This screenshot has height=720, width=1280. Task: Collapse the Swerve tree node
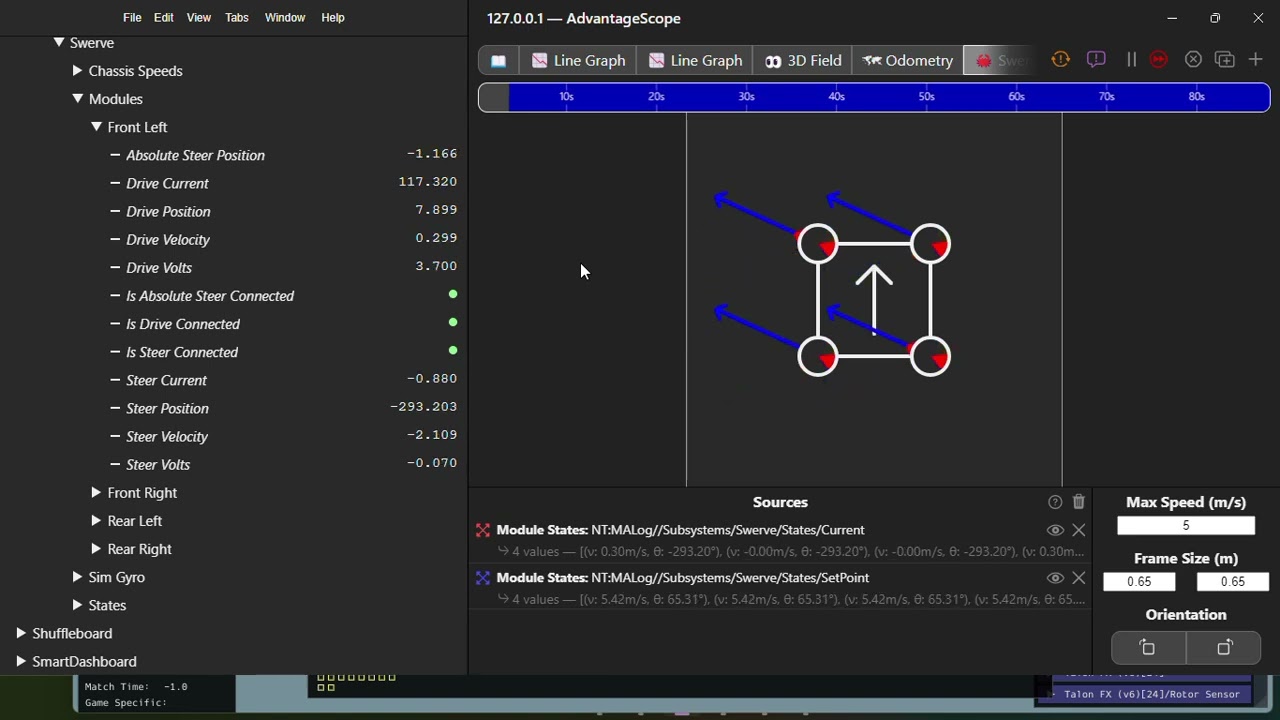[59, 43]
